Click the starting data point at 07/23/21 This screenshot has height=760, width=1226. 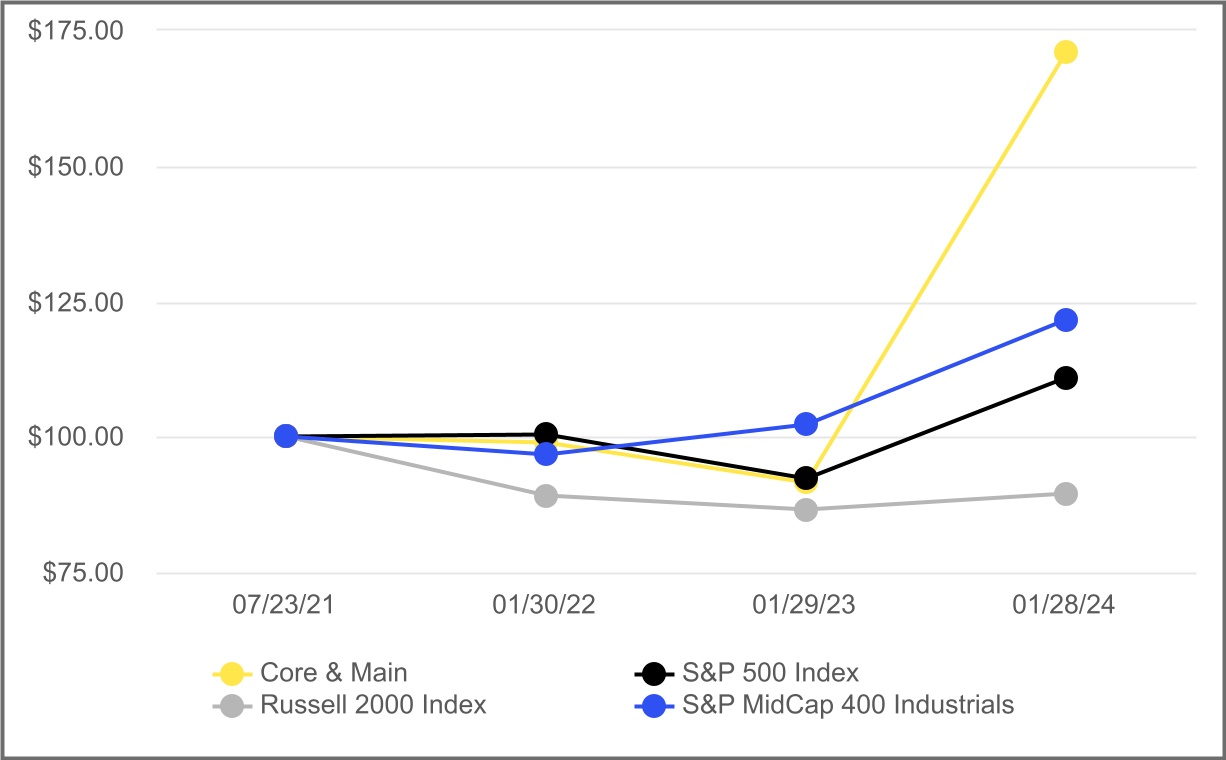pos(286,436)
